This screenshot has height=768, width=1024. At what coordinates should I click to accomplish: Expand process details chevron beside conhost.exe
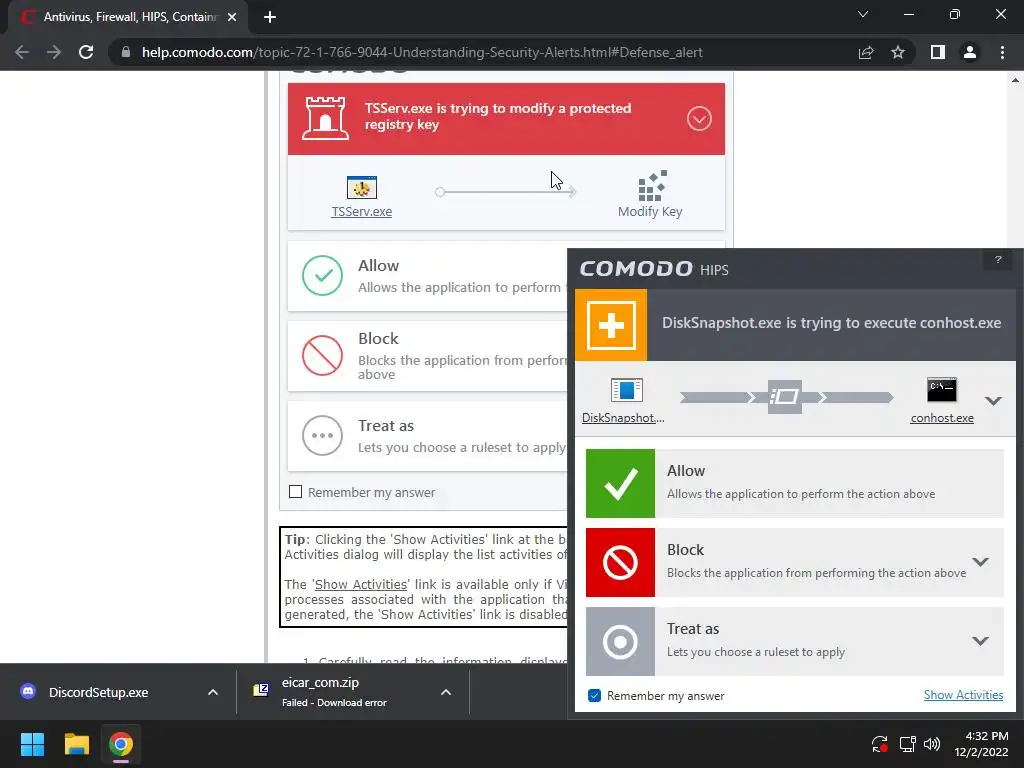pos(993,400)
